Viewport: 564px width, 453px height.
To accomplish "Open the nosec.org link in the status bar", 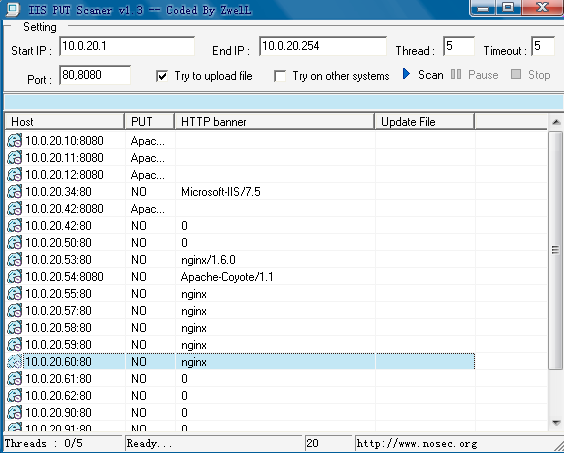I will point(417,443).
